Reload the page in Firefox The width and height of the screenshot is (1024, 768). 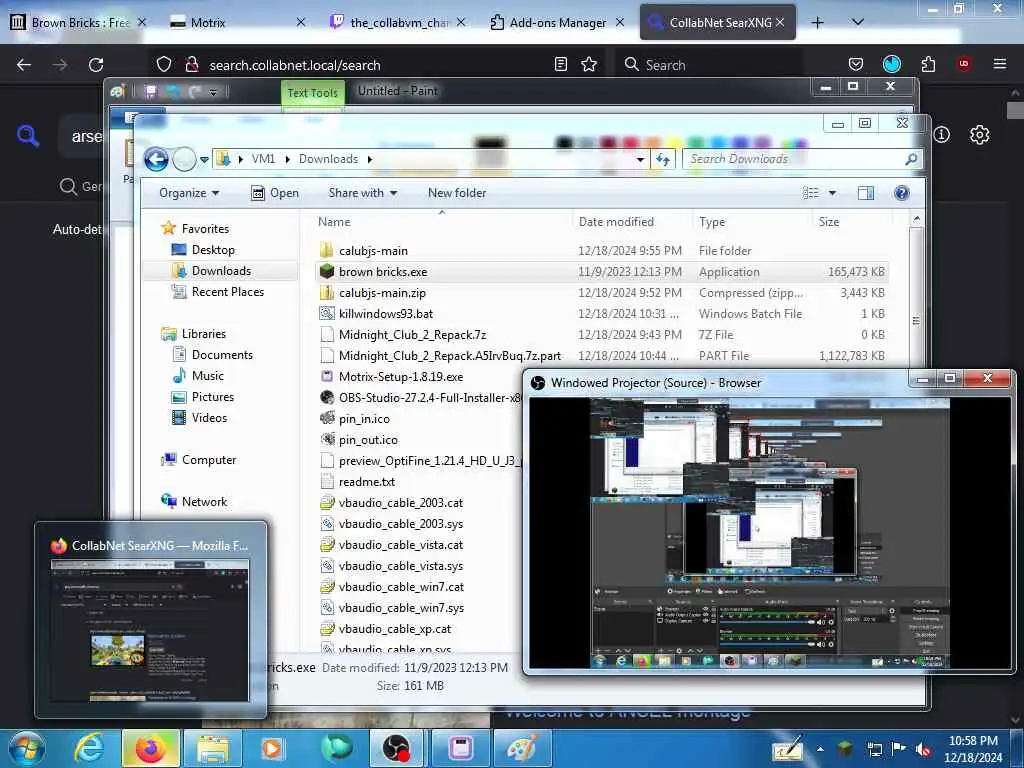pos(96,65)
